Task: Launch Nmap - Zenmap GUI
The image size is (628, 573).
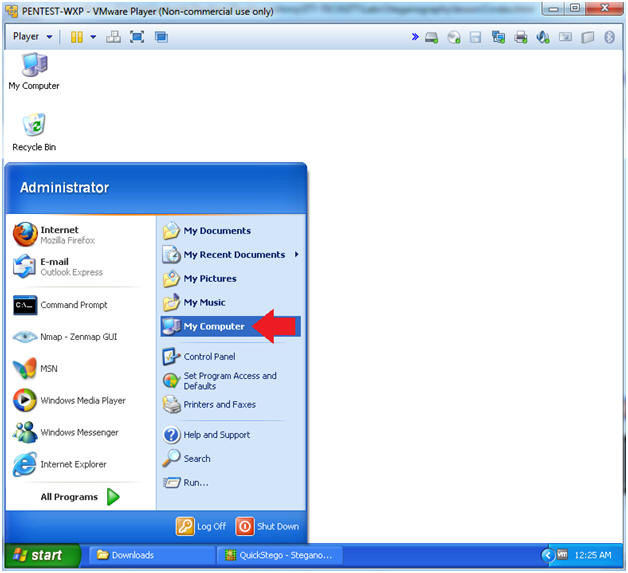Action: point(78,337)
